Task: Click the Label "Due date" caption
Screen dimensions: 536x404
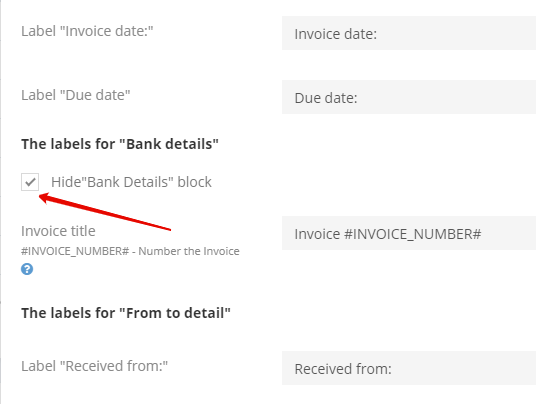Action: 76,95
